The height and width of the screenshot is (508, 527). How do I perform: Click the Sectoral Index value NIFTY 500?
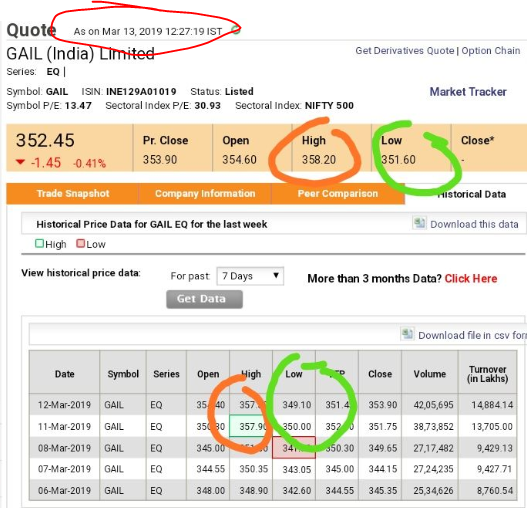(329, 106)
